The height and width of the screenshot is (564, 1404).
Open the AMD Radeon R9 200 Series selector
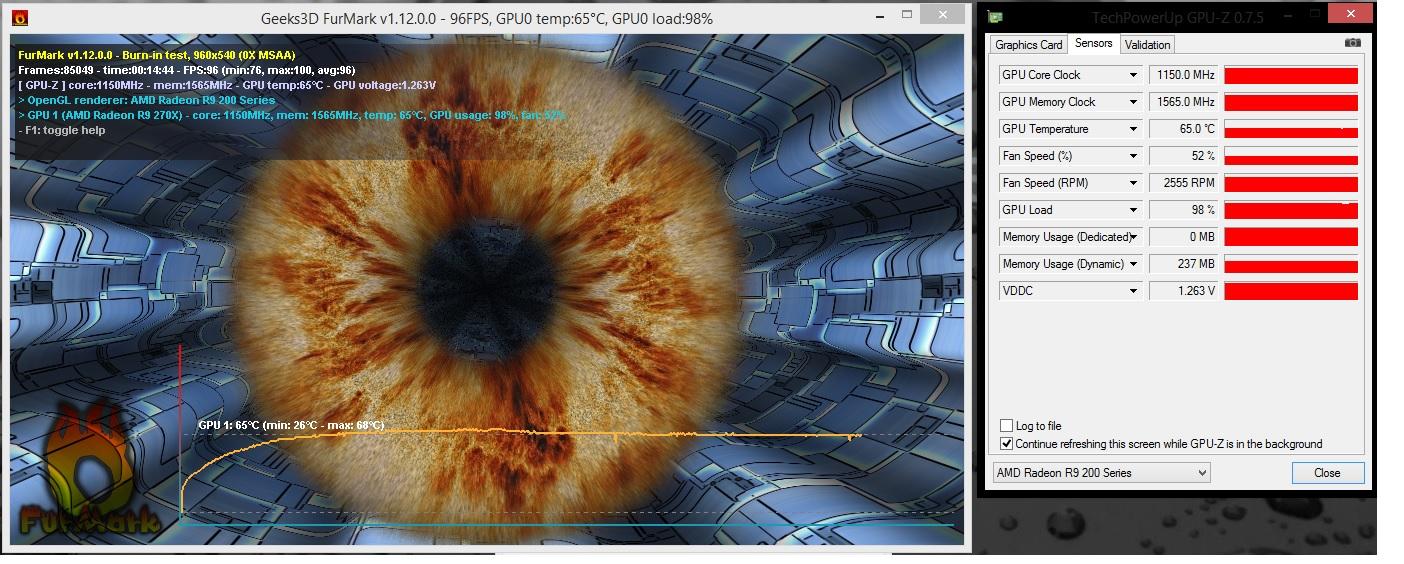pos(1101,473)
